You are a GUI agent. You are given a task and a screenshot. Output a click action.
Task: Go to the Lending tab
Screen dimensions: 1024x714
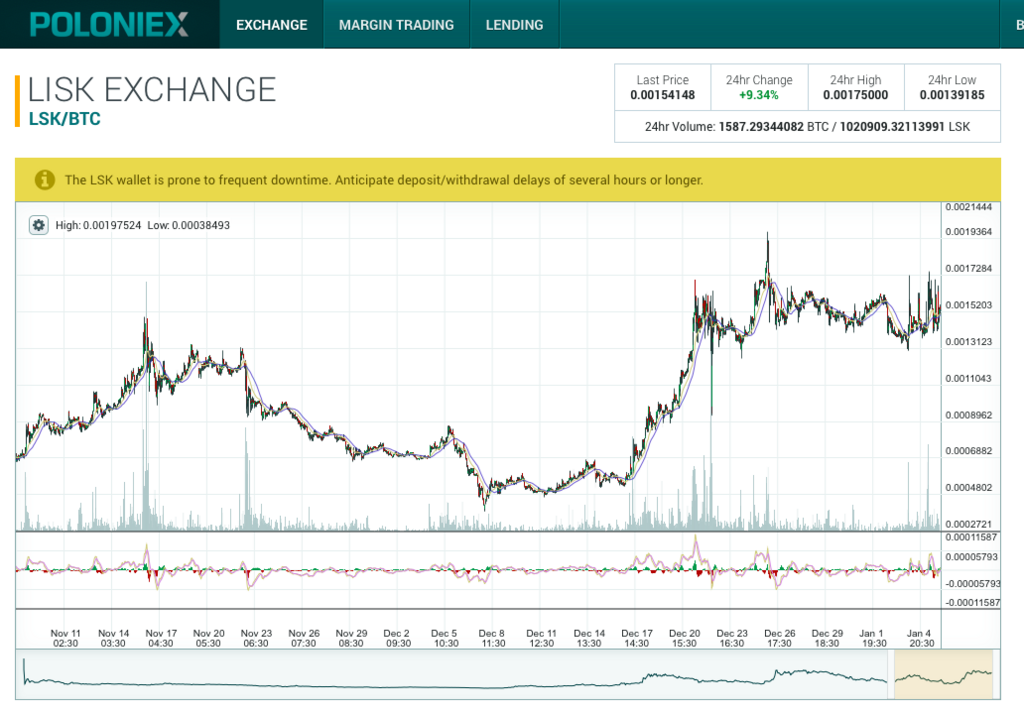click(x=514, y=25)
